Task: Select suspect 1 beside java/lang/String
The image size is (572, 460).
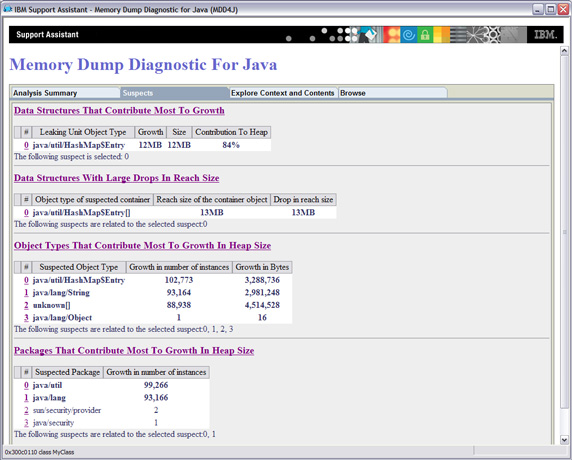Action: 26,293
